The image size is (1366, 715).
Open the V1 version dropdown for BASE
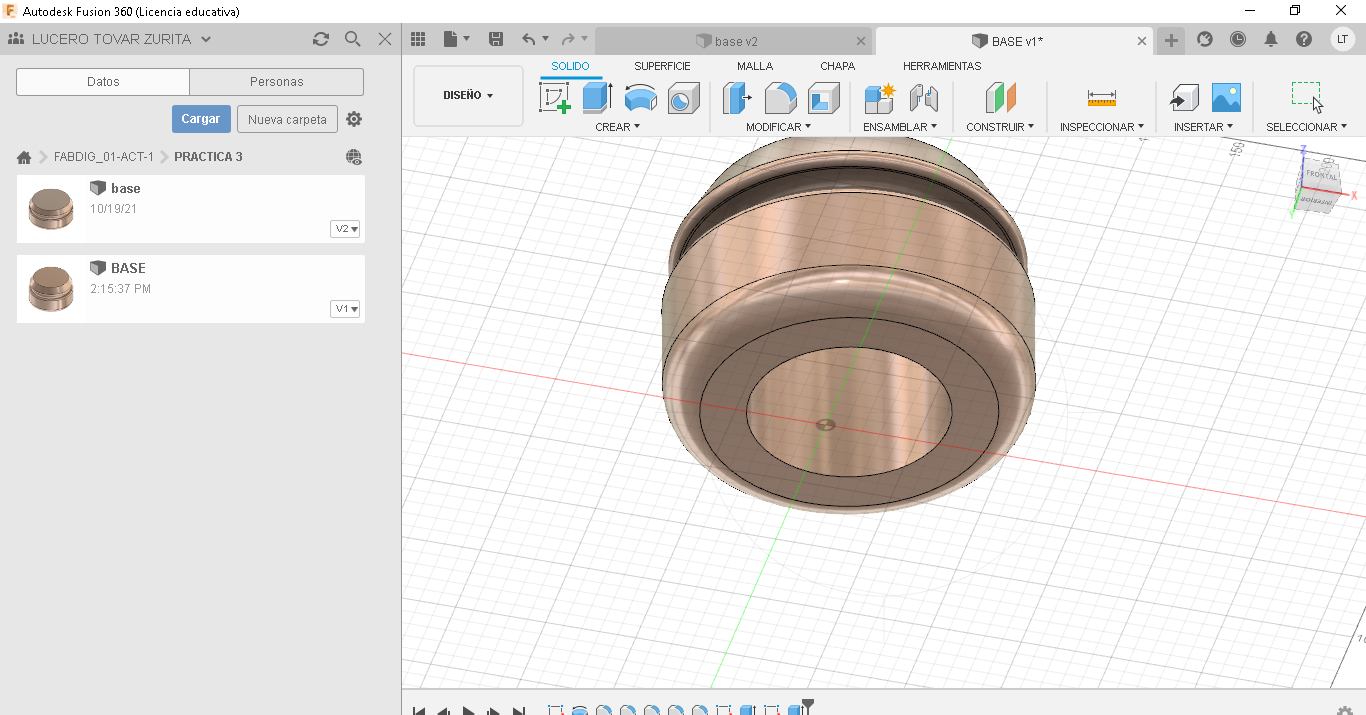346,309
